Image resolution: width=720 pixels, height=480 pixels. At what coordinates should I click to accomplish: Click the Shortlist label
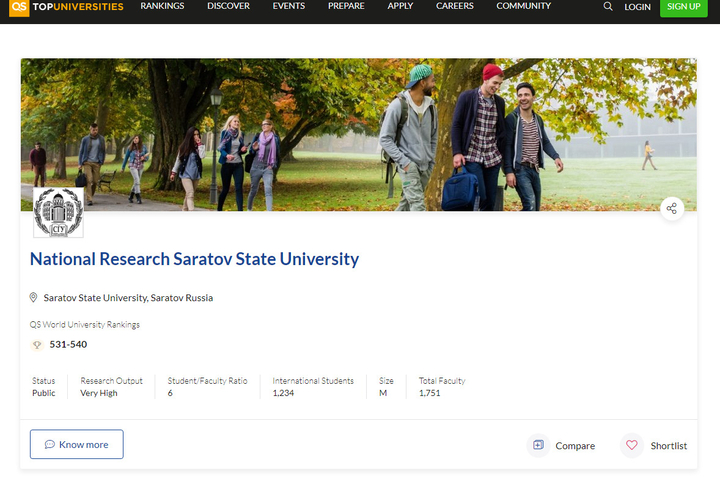[669, 446]
